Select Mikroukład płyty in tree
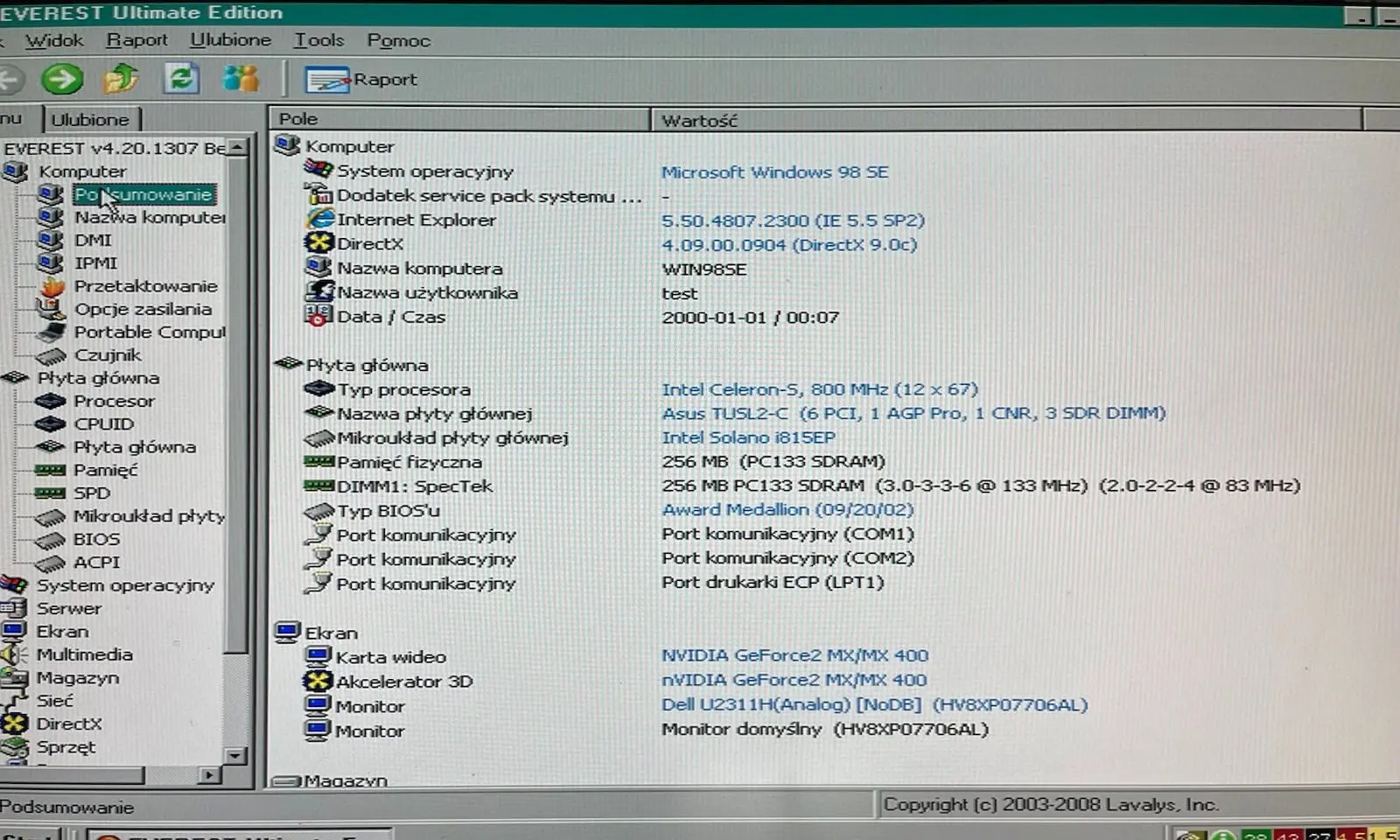Viewport: 1400px width, 840px height. point(149,516)
